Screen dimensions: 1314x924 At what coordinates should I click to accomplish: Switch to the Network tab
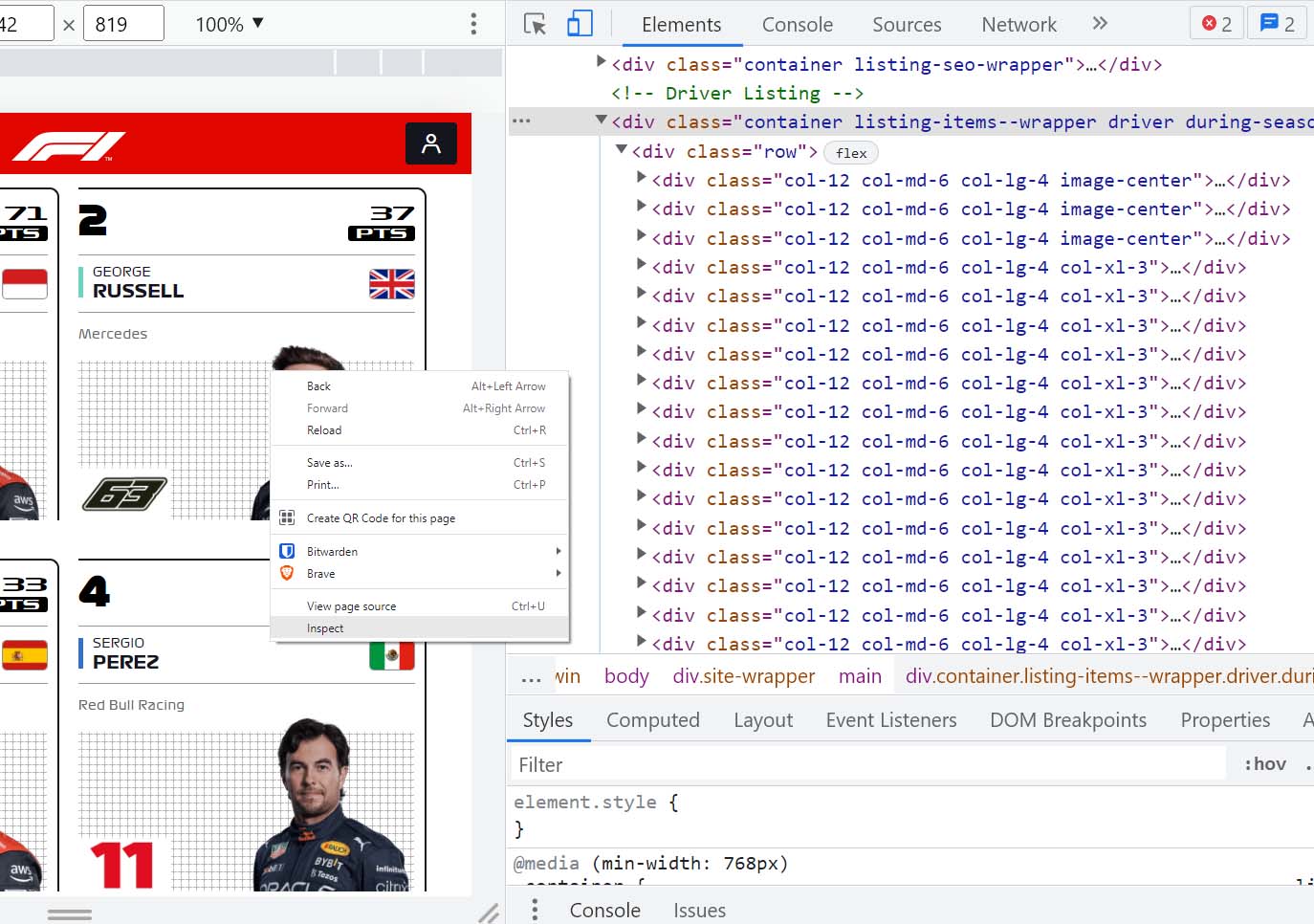(1018, 25)
